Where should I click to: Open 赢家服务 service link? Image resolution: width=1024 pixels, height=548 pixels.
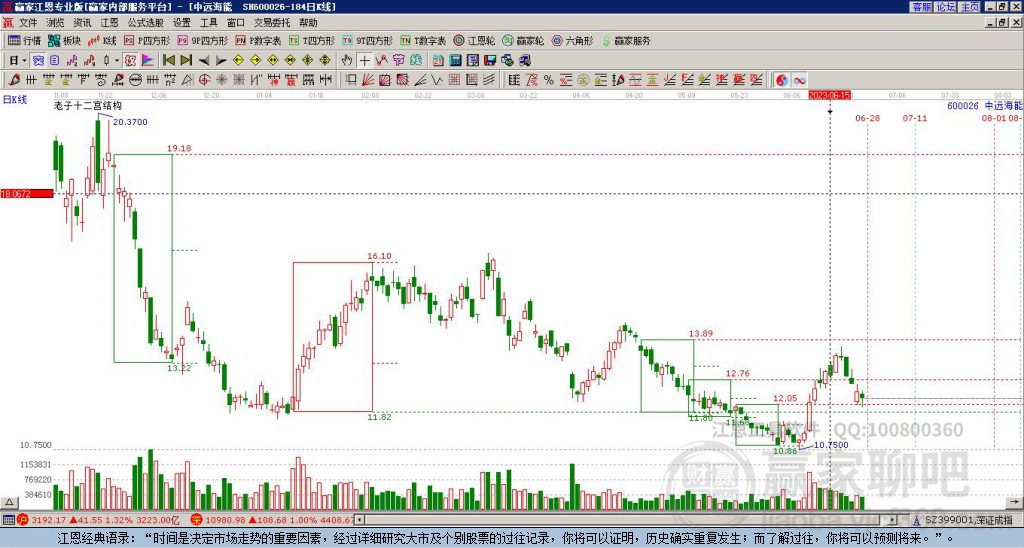tap(626, 40)
